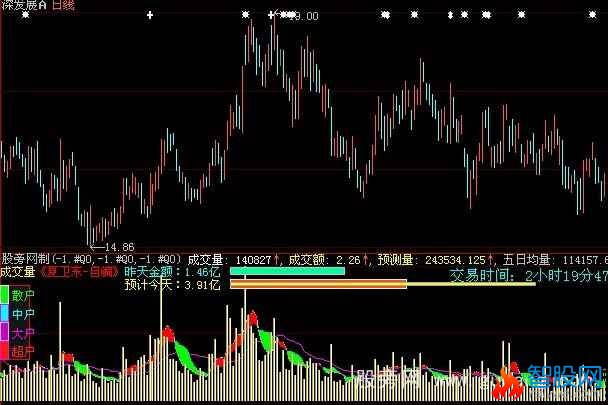This screenshot has height=405, width=608.
Task: Select the red 超户 color swatch
Action: pyautogui.click(x=4, y=351)
